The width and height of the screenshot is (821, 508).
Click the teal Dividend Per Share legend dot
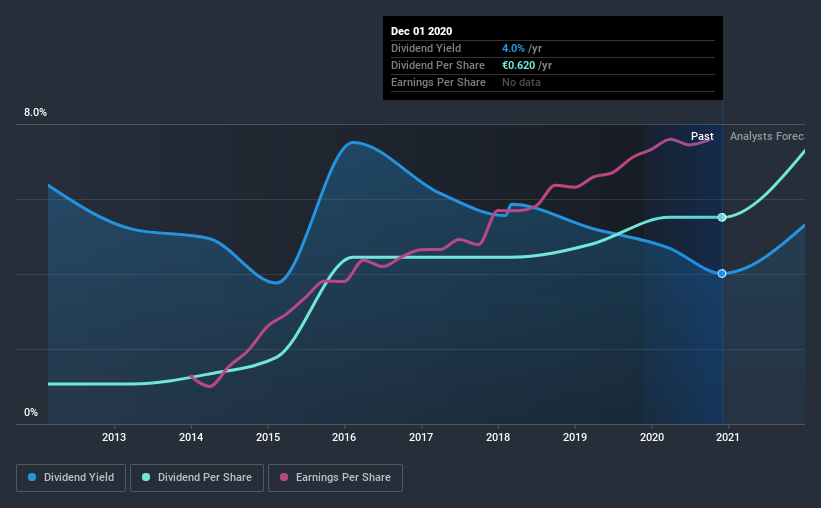[x=146, y=477]
